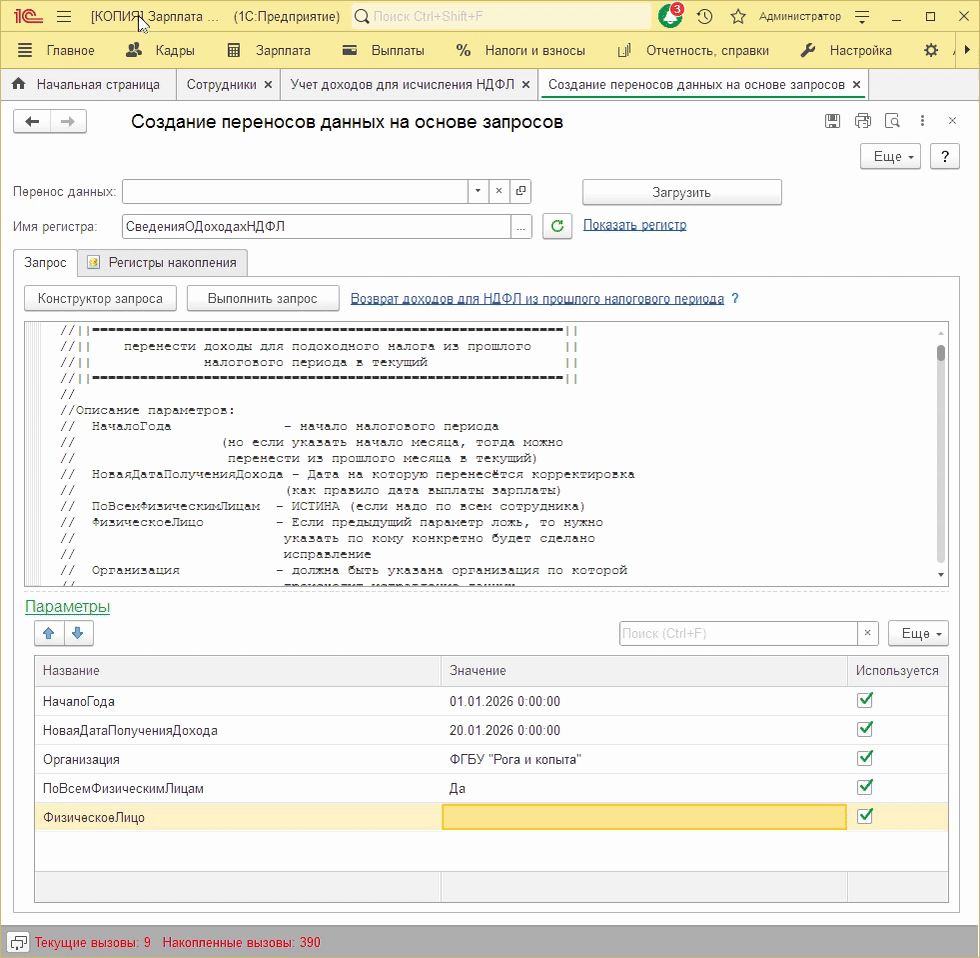Image resolution: width=980 pixels, height=958 pixels.
Task: Open the Зарплата section
Action: 269,51
